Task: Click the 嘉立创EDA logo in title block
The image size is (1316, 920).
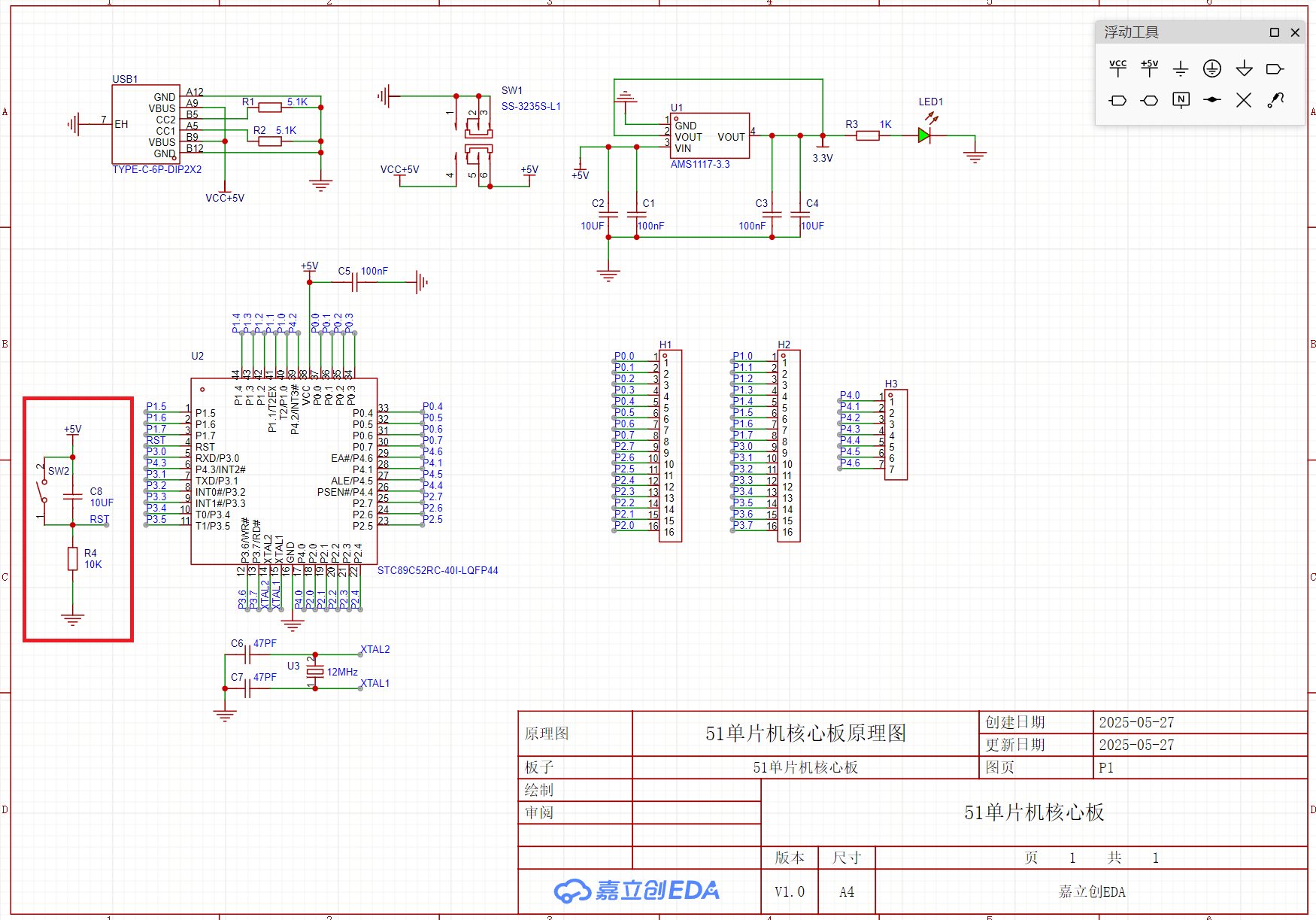Action: 637,891
